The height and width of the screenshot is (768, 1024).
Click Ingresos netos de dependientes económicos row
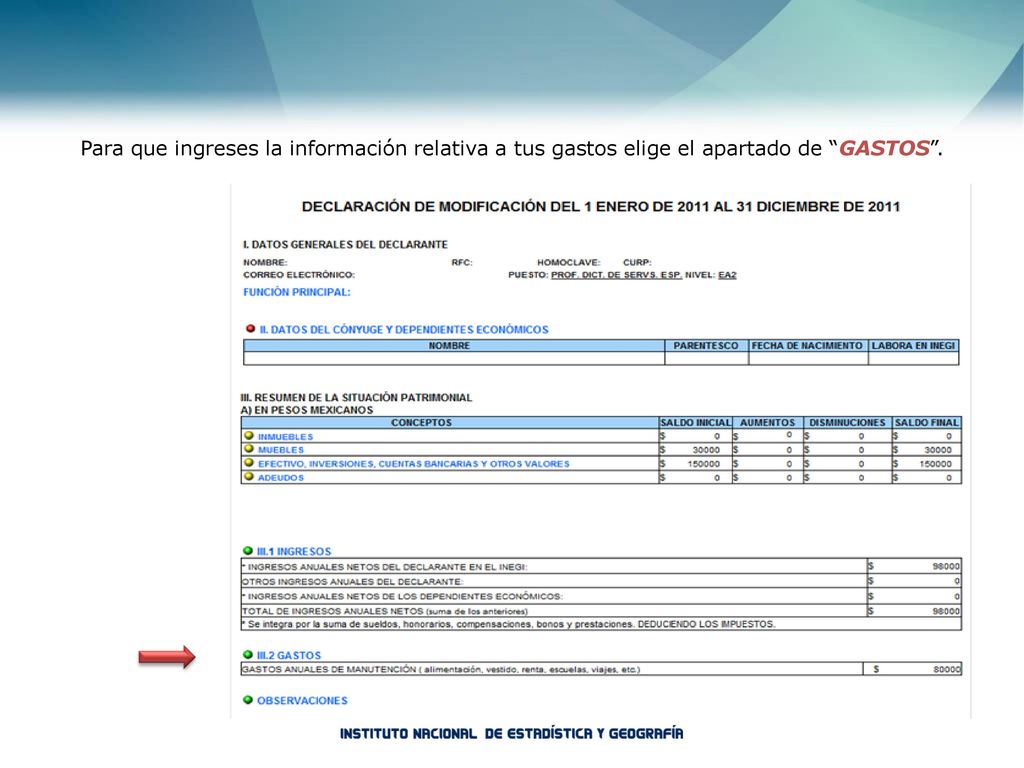point(601,596)
